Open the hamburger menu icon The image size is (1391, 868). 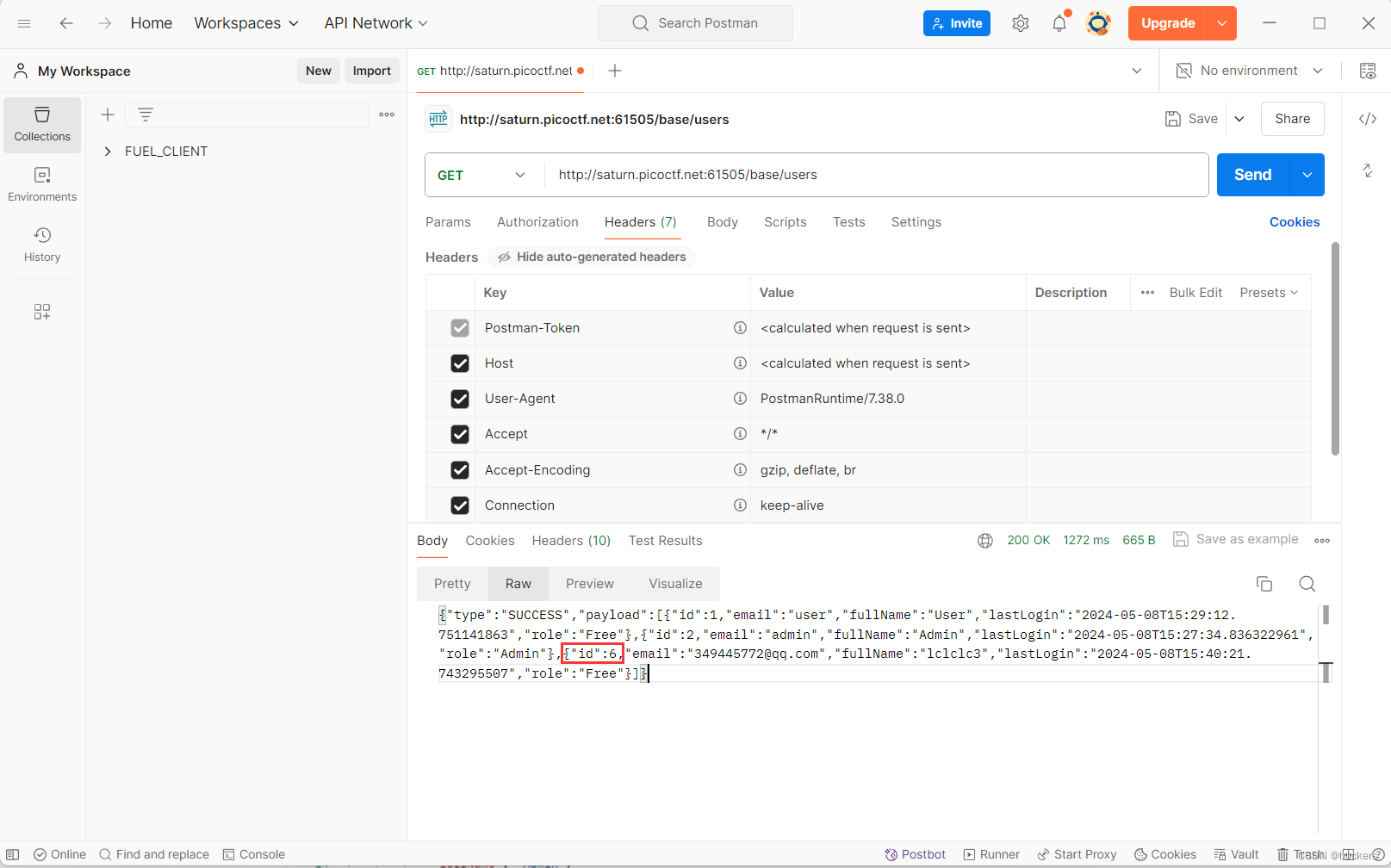click(24, 23)
